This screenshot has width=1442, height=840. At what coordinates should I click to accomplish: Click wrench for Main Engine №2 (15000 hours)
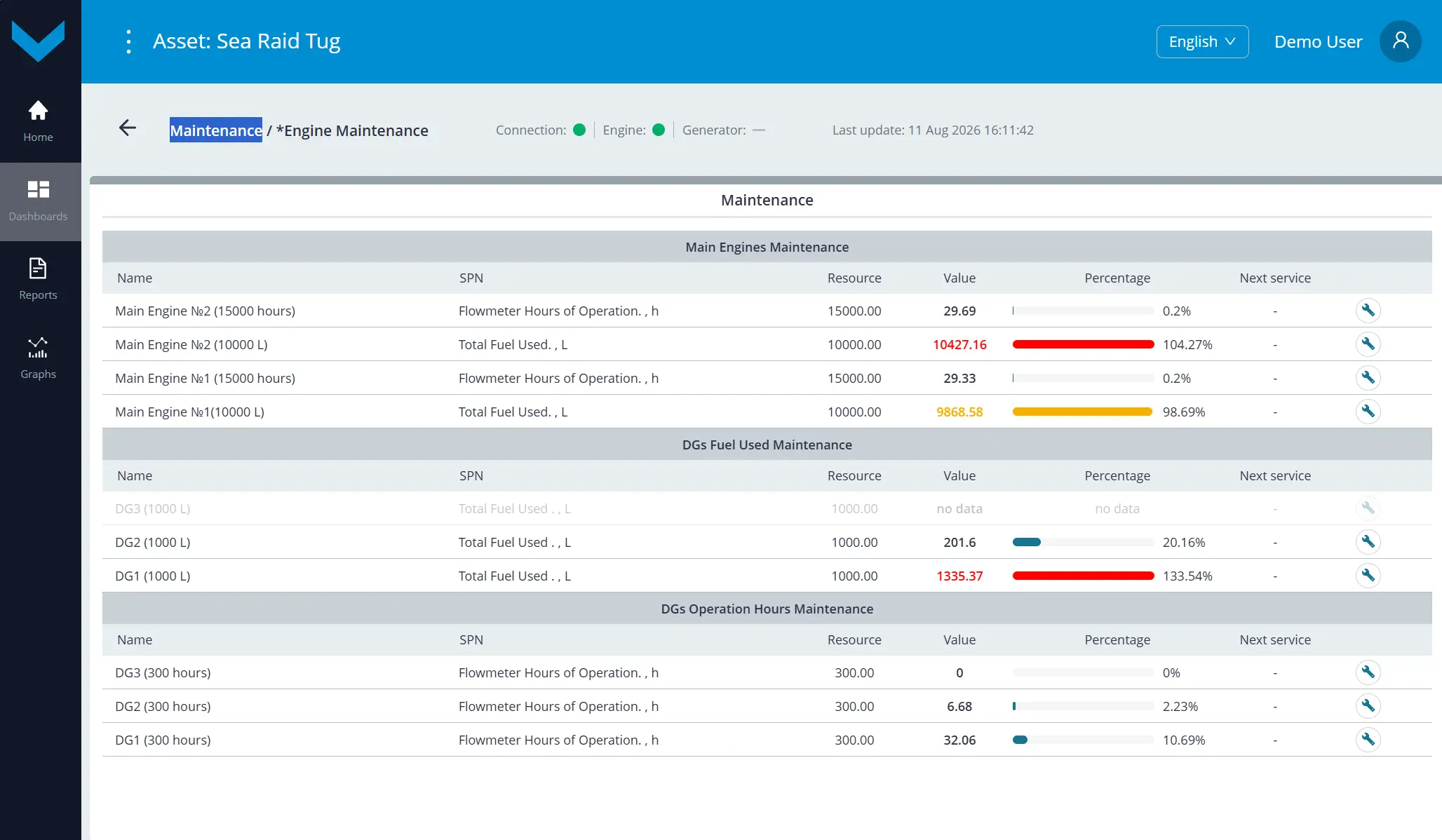coord(1368,311)
